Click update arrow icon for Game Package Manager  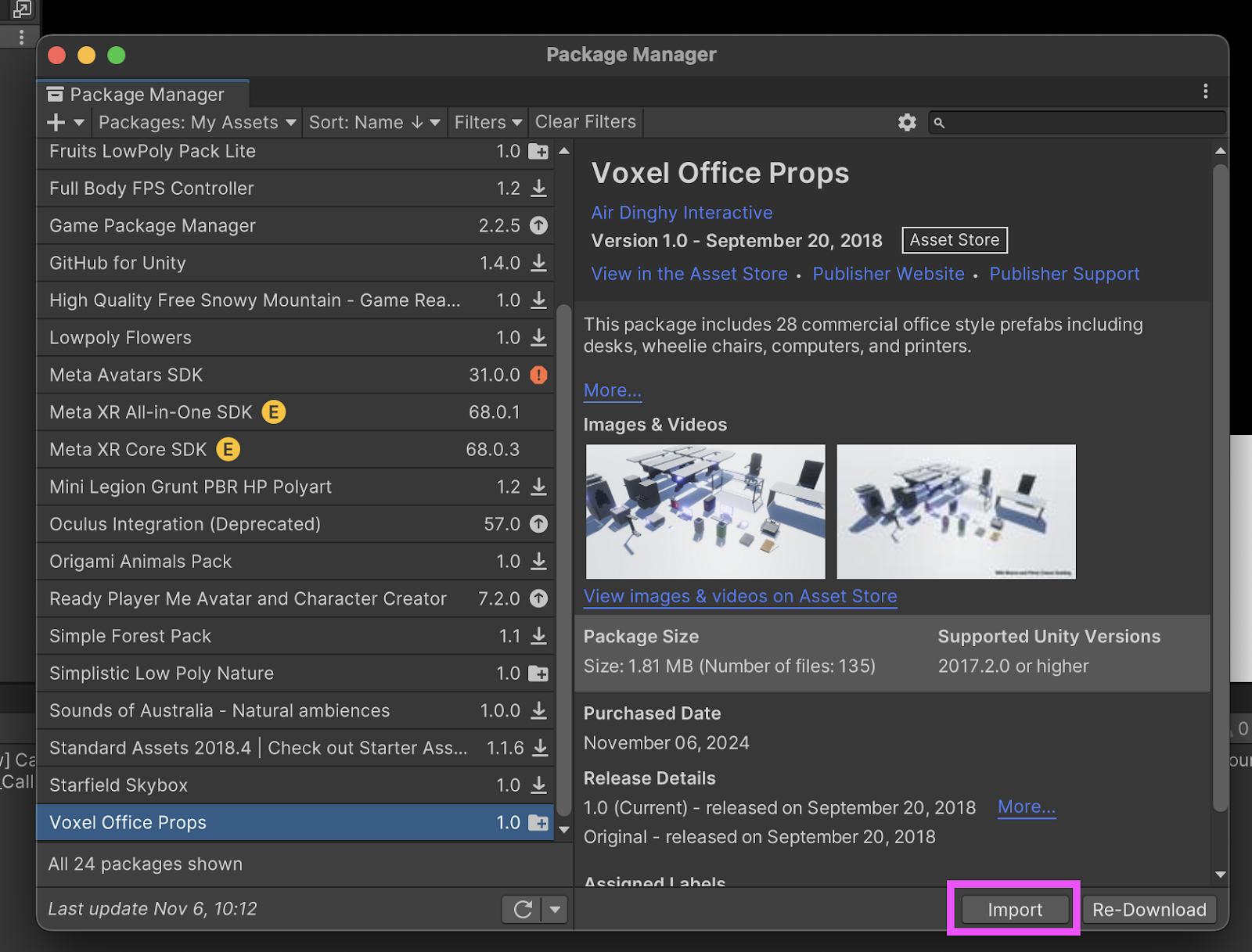pos(538,225)
